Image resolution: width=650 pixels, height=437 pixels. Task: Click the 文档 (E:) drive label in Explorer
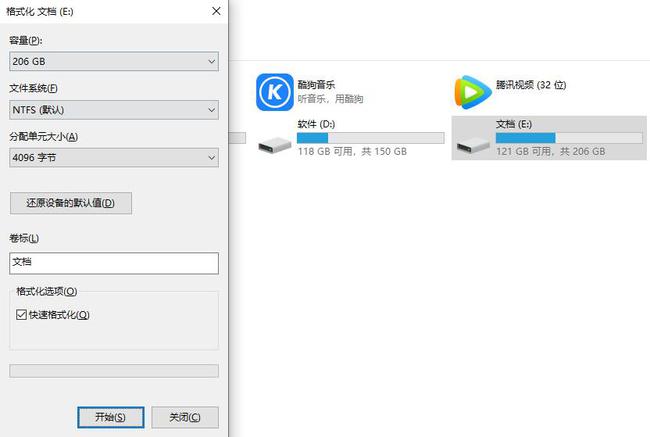(514, 124)
